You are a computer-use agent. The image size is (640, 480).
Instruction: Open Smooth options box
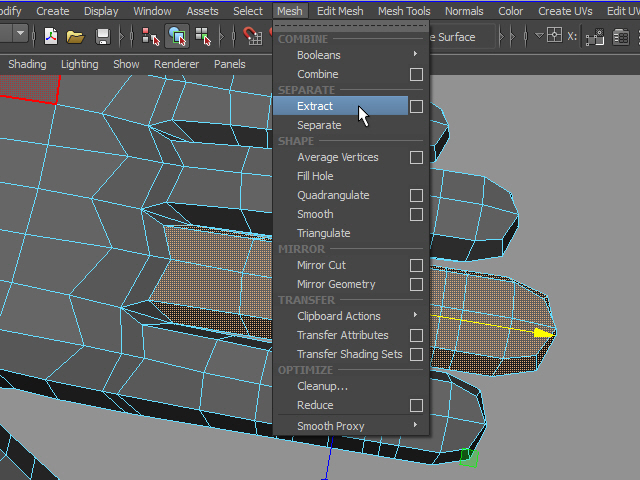pyautogui.click(x=416, y=214)
